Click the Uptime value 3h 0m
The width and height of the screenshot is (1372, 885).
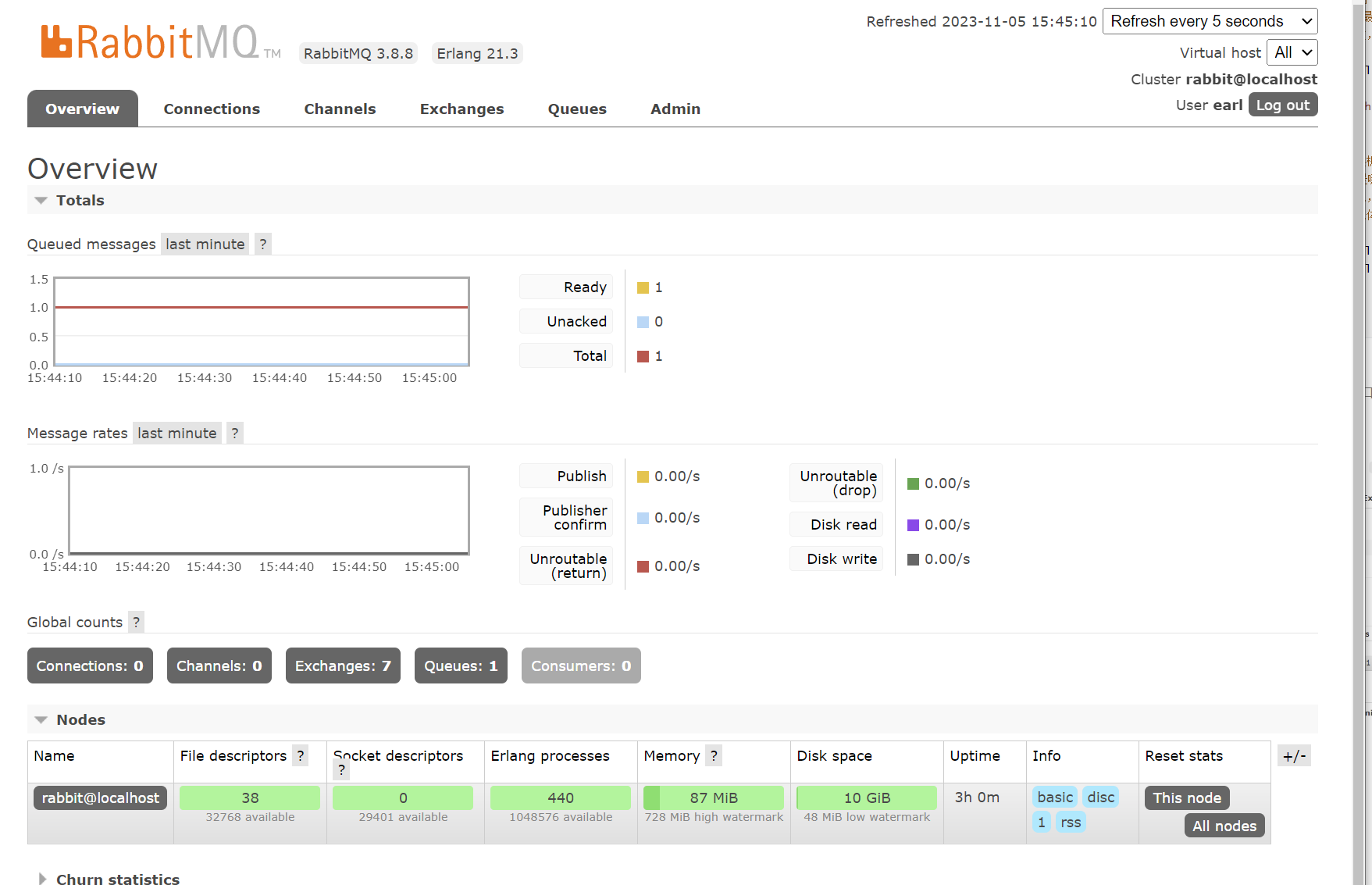click(x=977, y=797)
